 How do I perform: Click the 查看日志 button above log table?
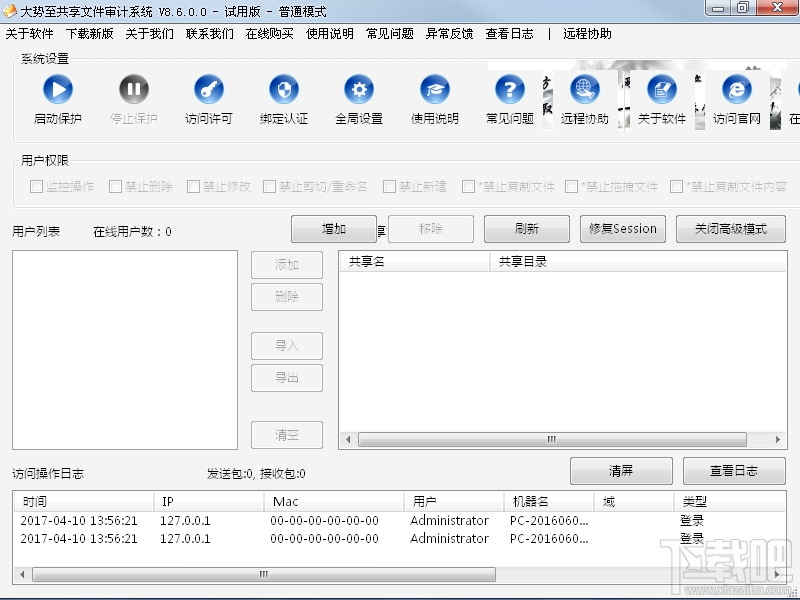[734, 470]
